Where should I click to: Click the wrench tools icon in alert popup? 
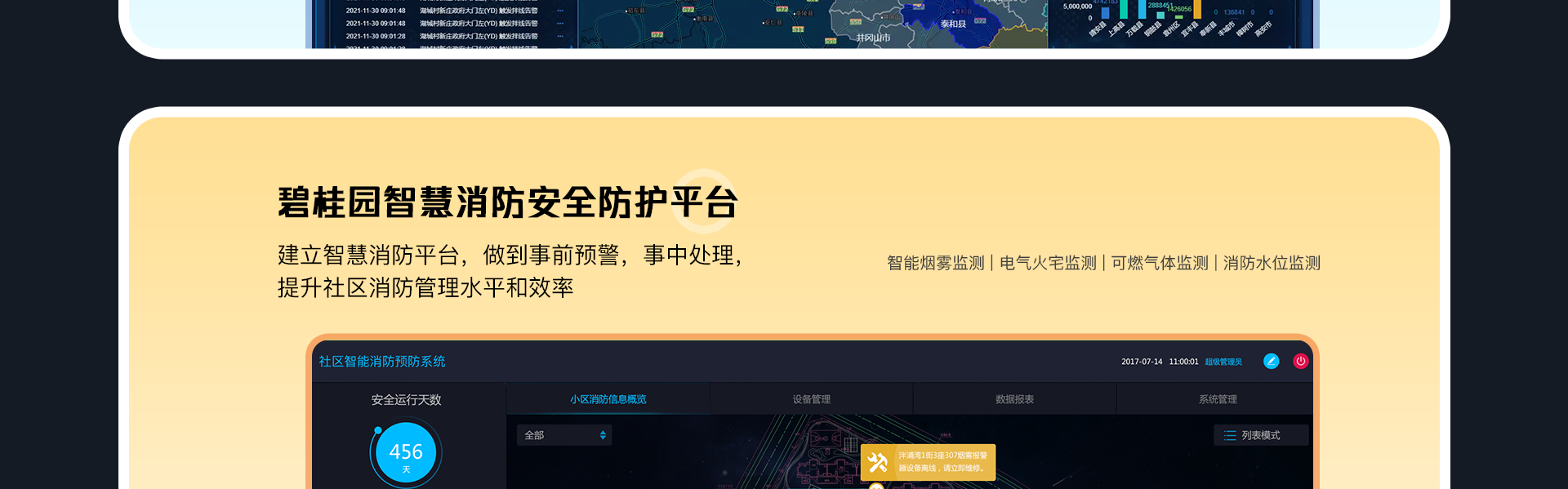coord(878,462)
